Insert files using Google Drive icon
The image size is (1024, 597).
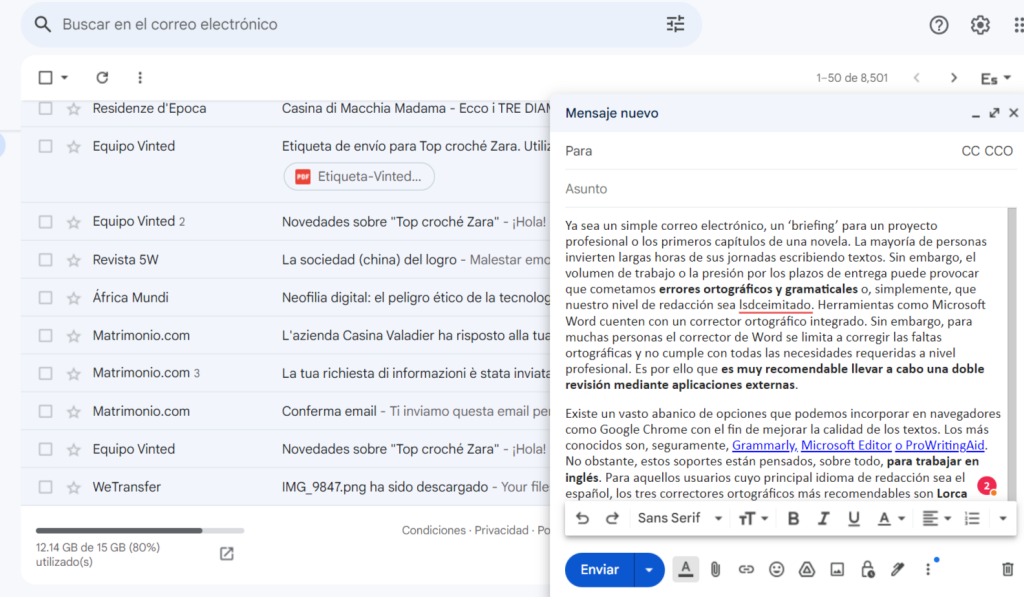coord(807,569)
